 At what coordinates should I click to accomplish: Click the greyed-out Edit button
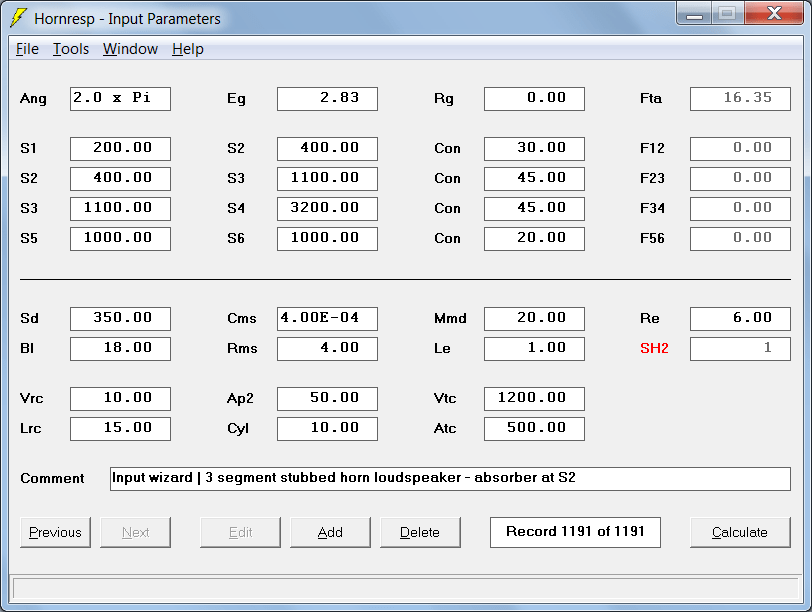[x=240, y=532]
